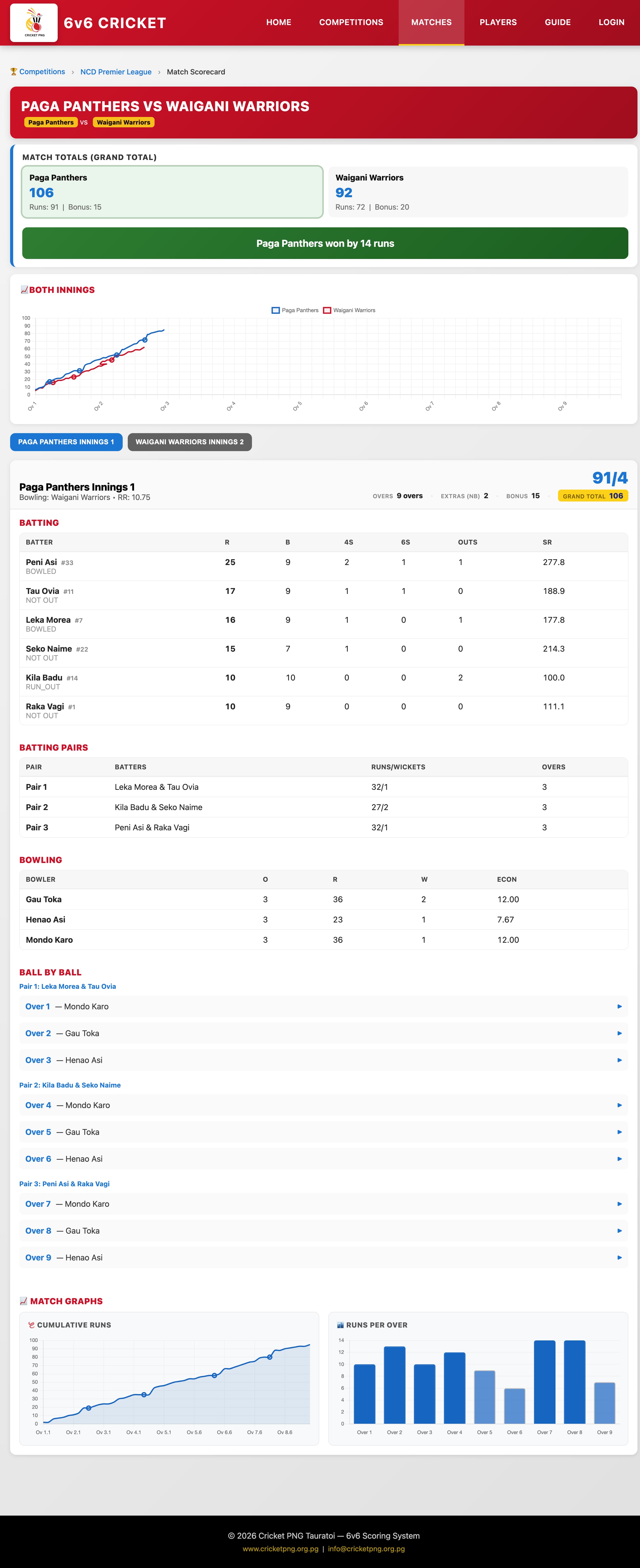Click the Runs Per Over heading icon
The height and width of the screenshot is (1568, 640).
pos(341,1325)
